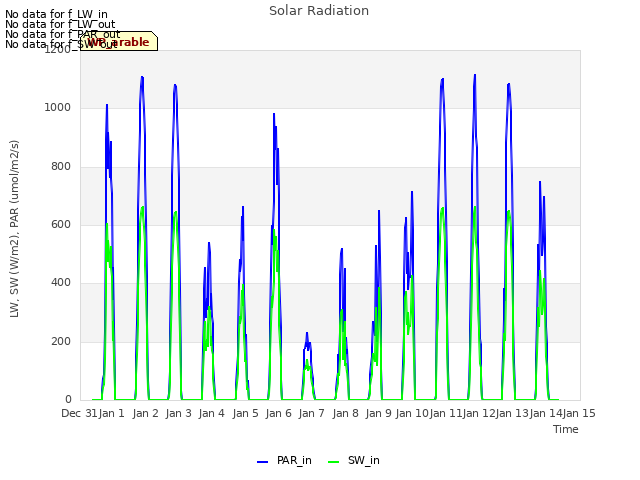Click the Jan 15 x-axis tick label
Viewport: 640px width, 480px height.
[579, 413]
